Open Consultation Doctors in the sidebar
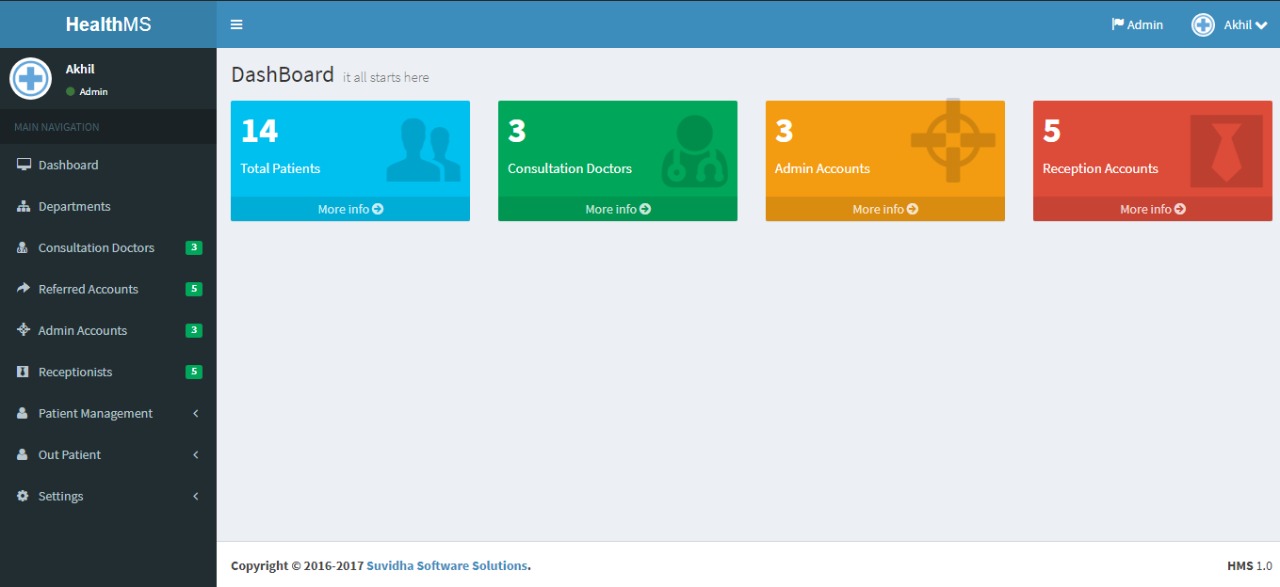Screen dimensions: 1280x587 (x=96, y=248)
